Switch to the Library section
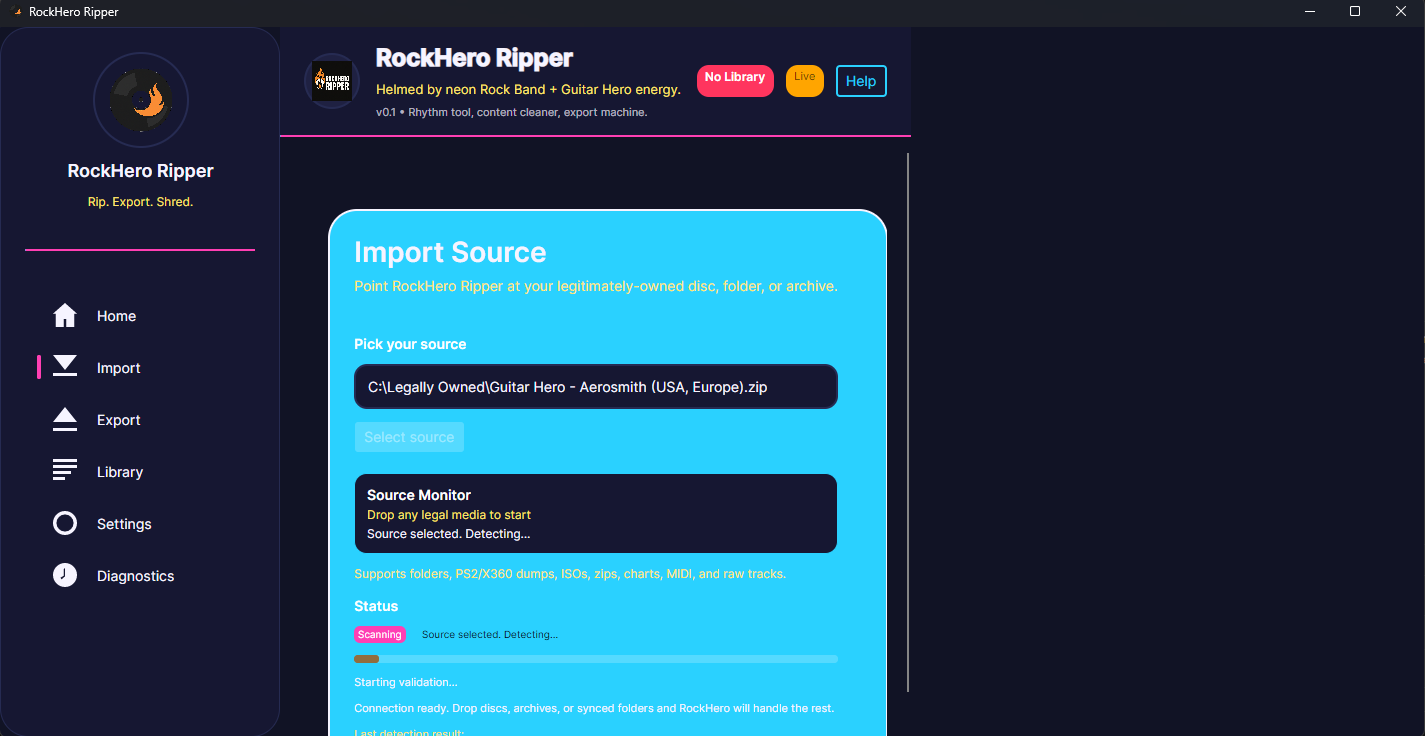Screen dimensions: 1425x736 click(x=118, y=471)
